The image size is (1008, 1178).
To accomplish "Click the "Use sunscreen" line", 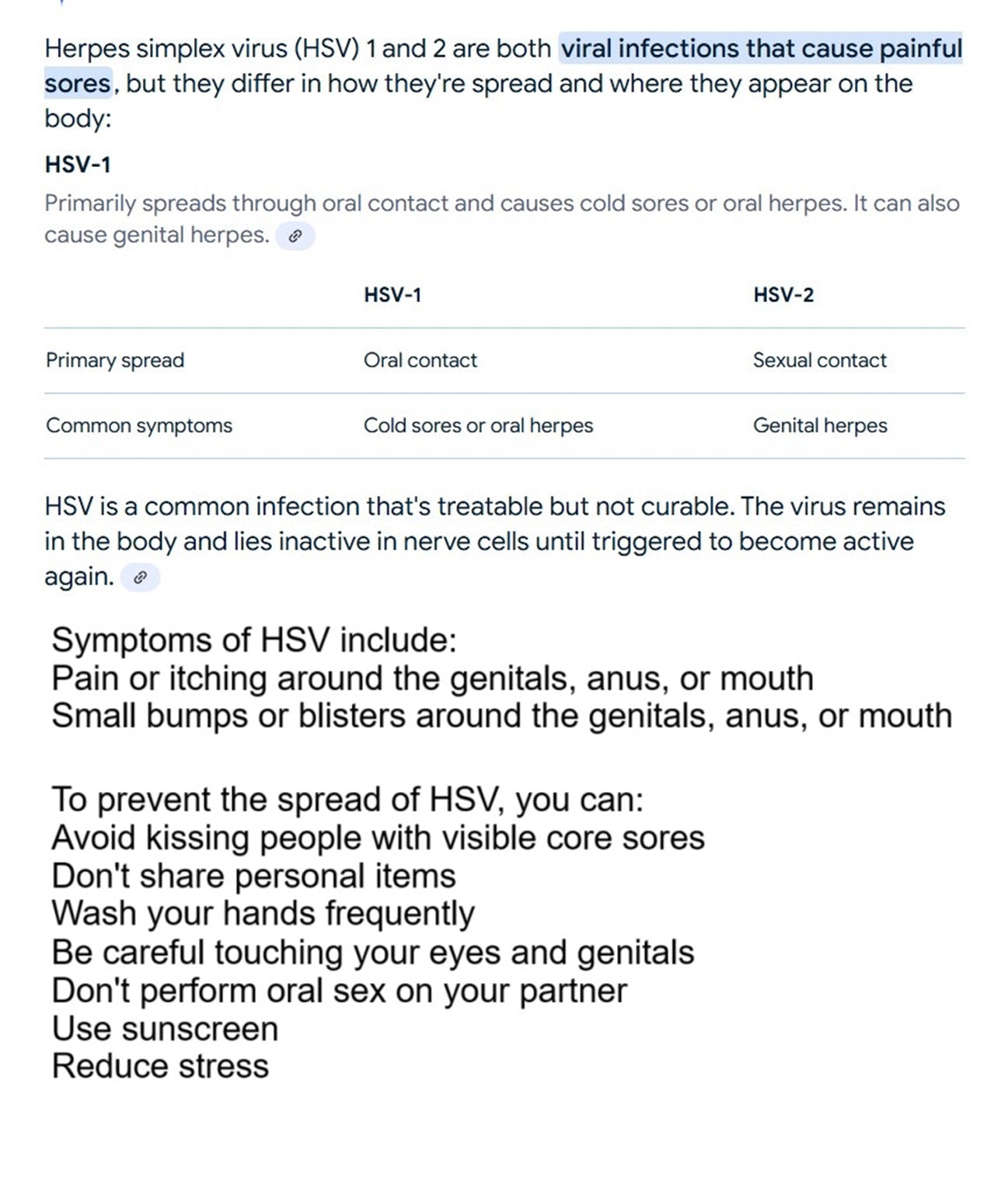I will (x=165, y=1029).
